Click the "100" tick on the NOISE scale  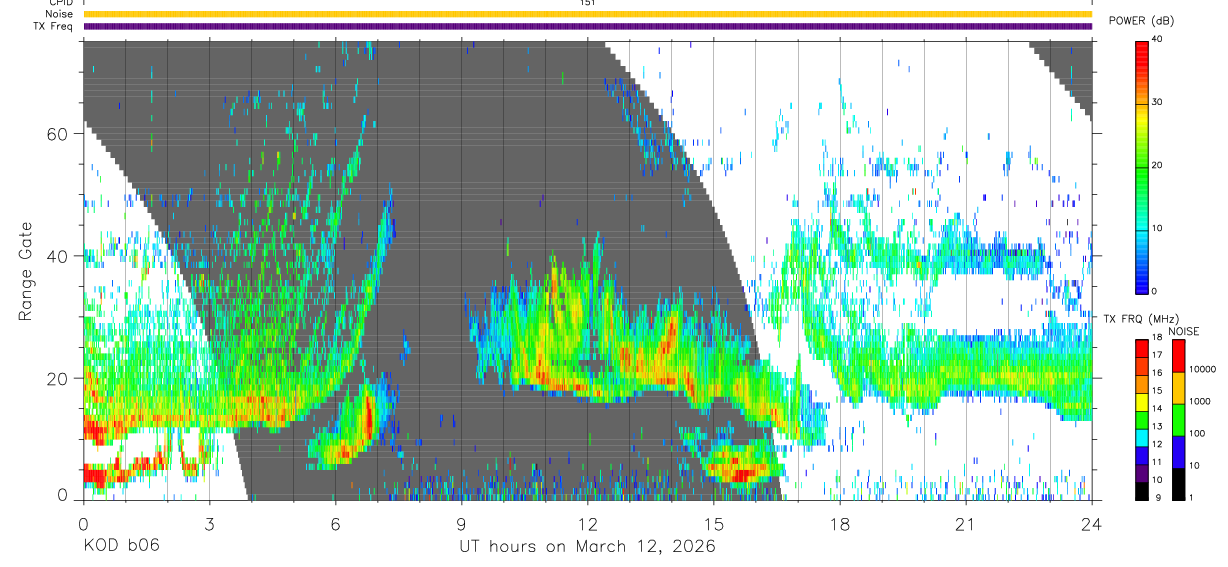[1197, 433]
